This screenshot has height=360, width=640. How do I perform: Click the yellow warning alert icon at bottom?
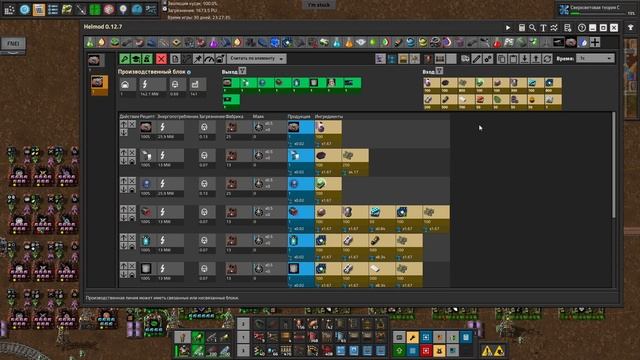[x=487, y=351]
